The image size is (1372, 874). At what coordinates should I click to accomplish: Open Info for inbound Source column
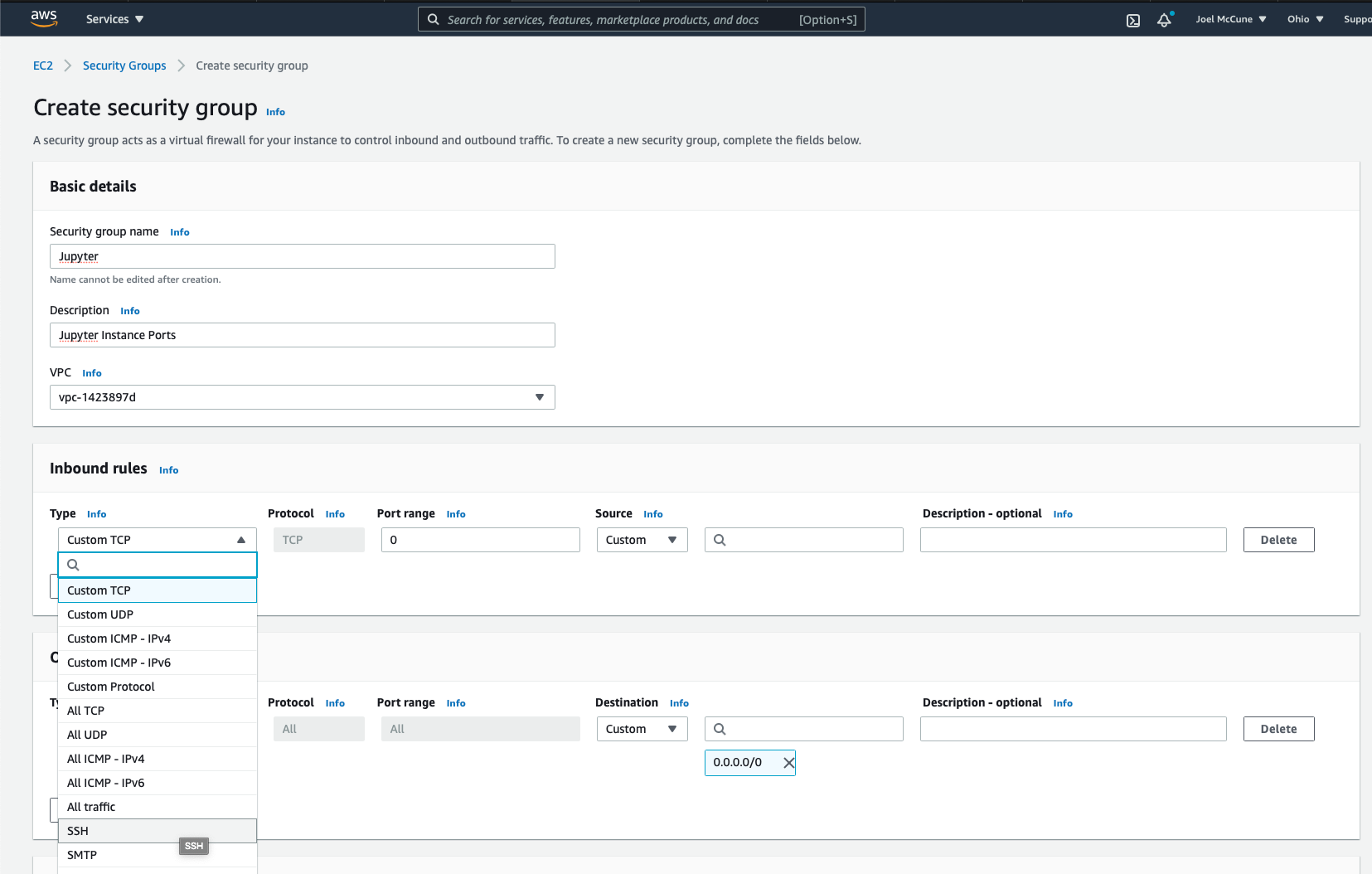pos(653,514)
